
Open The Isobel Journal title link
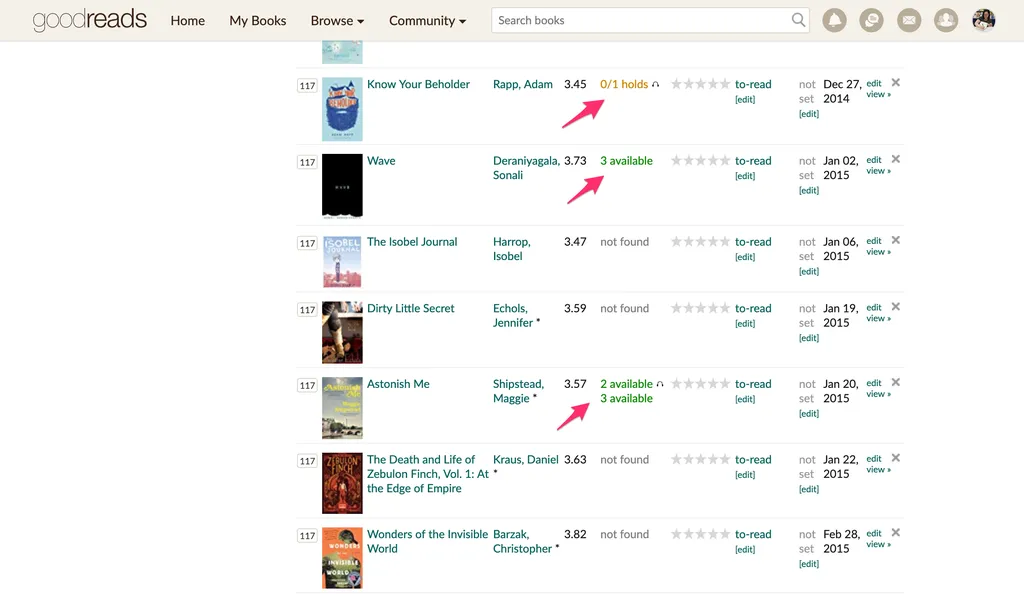tap(411, 241)
